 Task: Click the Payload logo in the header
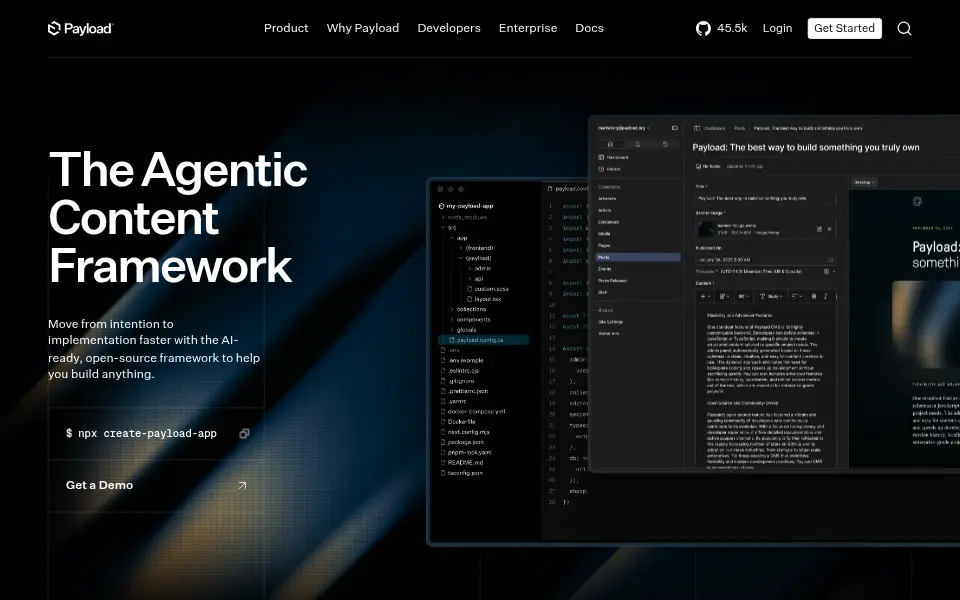click(x=80, y=28)
